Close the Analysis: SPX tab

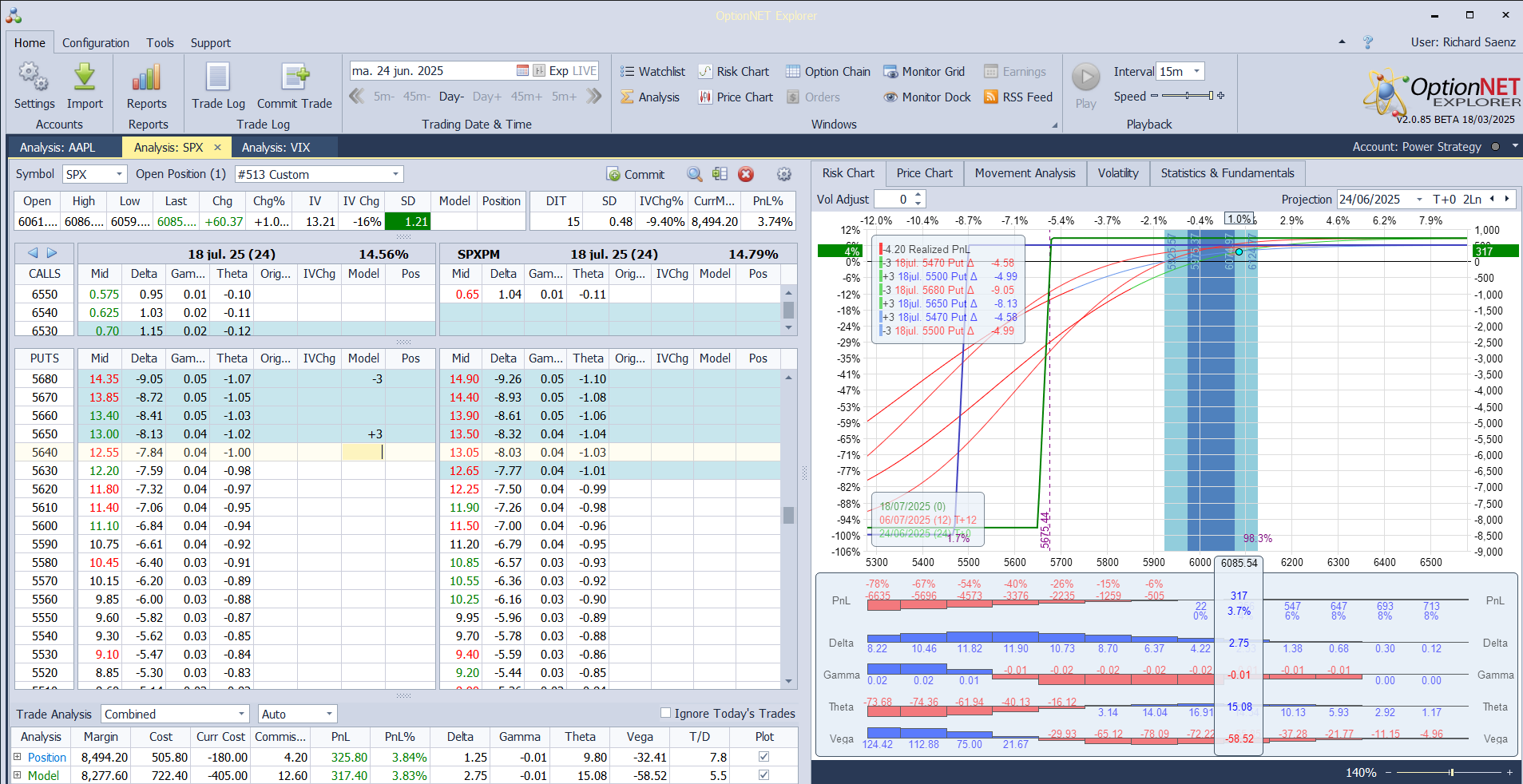click(217, 147)
